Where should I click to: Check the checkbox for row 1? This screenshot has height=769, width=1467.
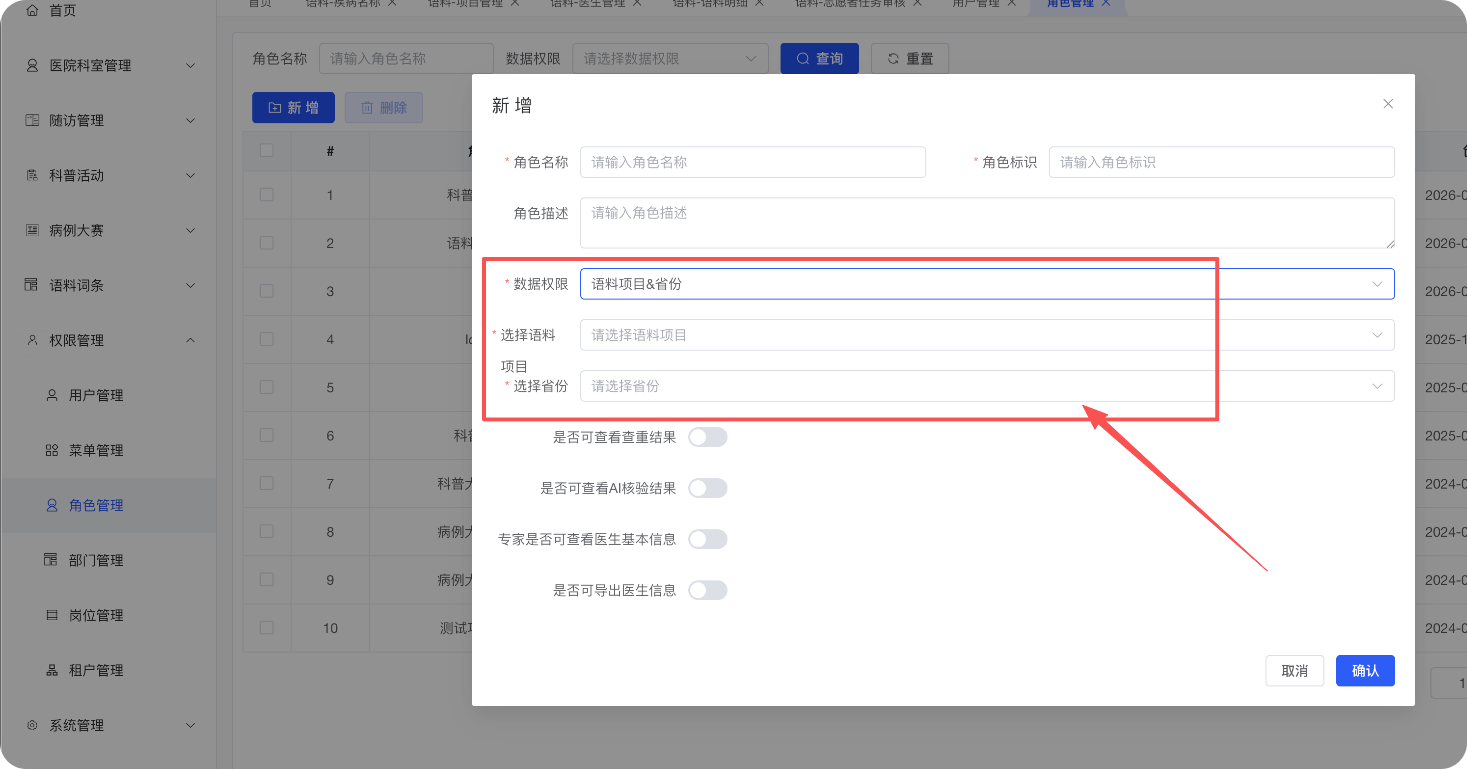[x=266, y=195]
